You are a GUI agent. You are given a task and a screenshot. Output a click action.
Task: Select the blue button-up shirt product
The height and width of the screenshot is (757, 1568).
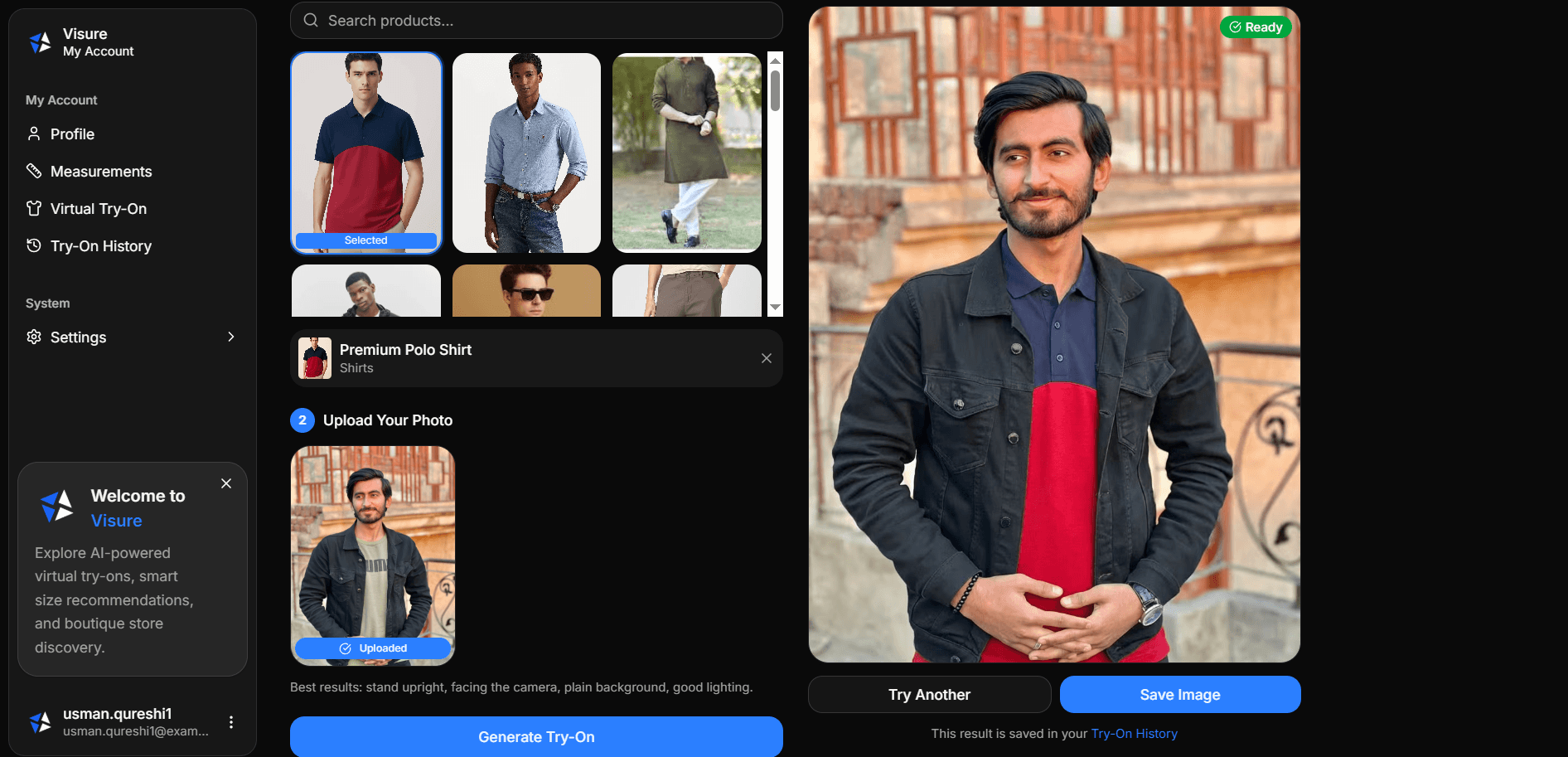click(x=526, y=153)
